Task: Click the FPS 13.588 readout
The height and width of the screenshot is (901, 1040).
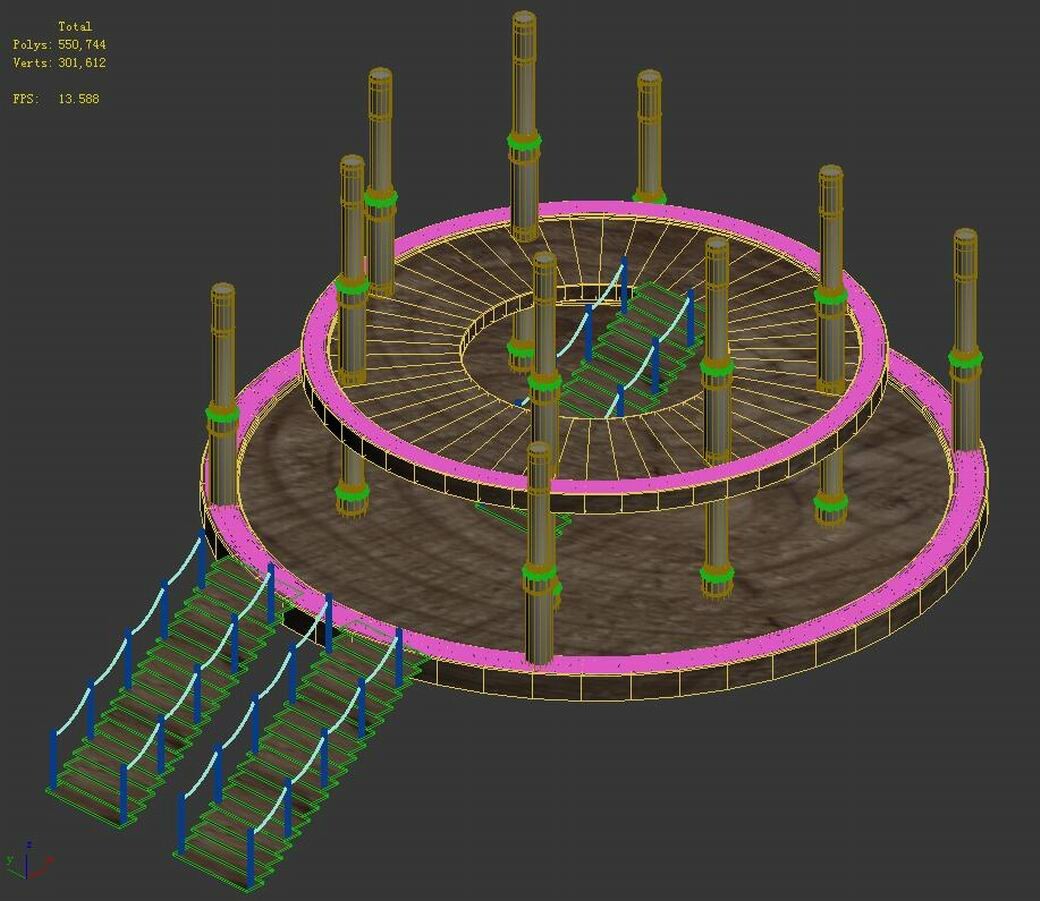Action: (56, 98)
